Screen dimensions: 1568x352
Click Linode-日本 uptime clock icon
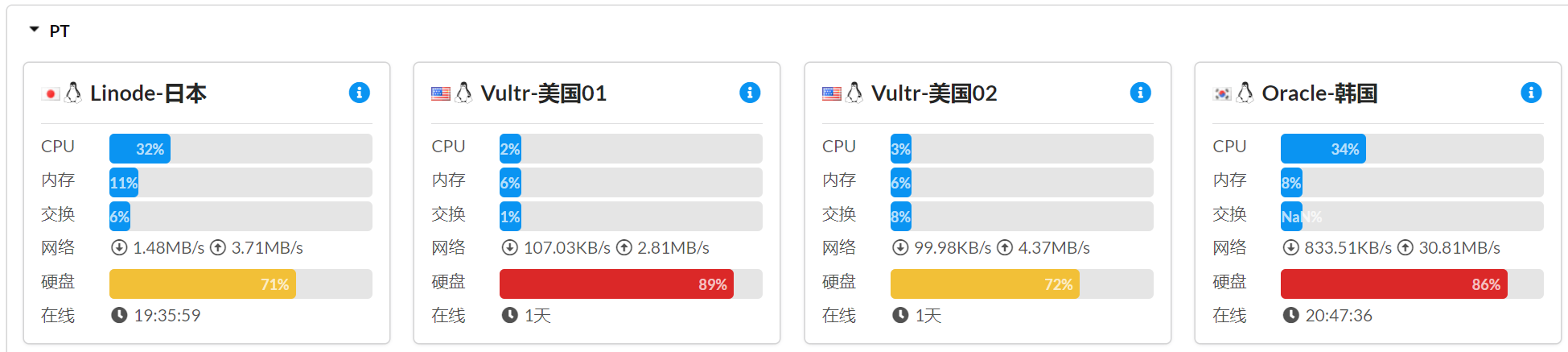(x=119, y=315)
